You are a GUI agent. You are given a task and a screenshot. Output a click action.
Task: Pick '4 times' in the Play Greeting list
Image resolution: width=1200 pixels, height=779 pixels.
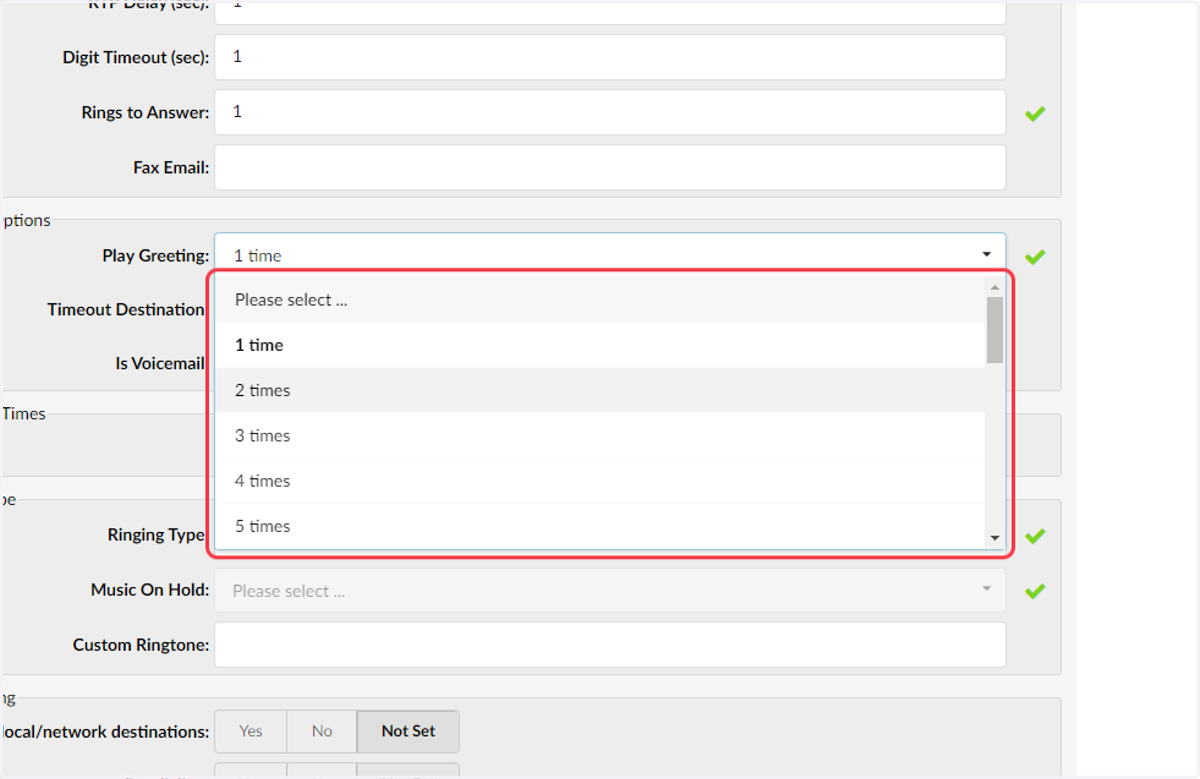pyautogui.click(x=600, y=481)
